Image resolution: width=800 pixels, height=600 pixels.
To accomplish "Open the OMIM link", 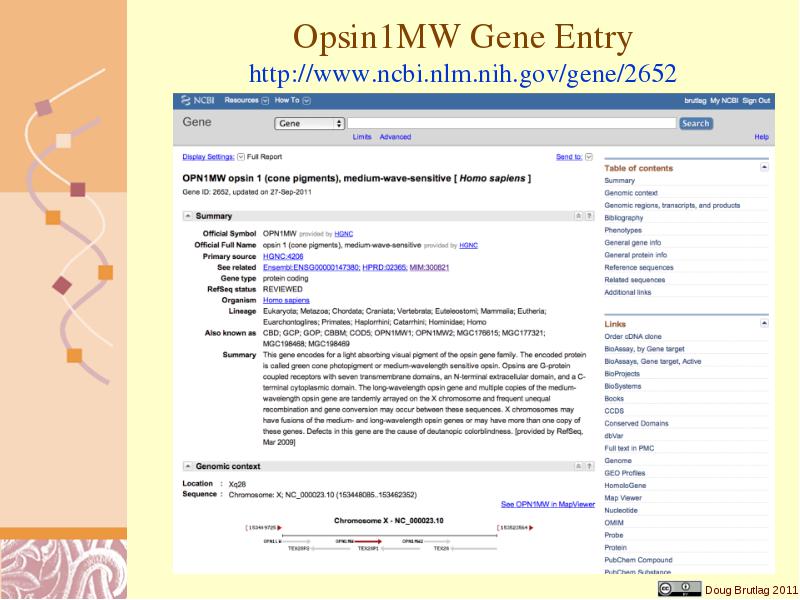I will tap(614, 522).
